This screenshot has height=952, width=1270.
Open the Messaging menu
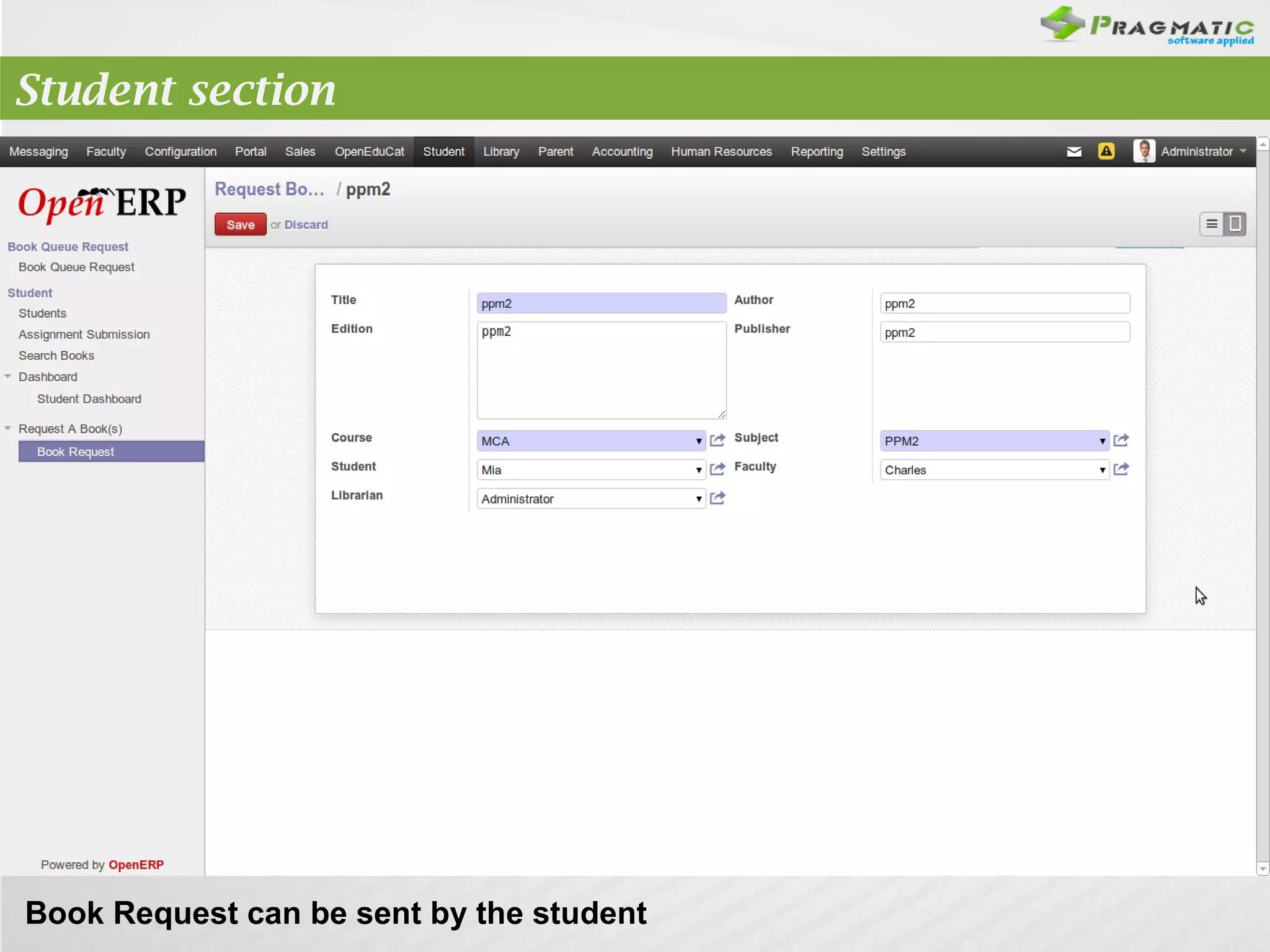point(38,152)
